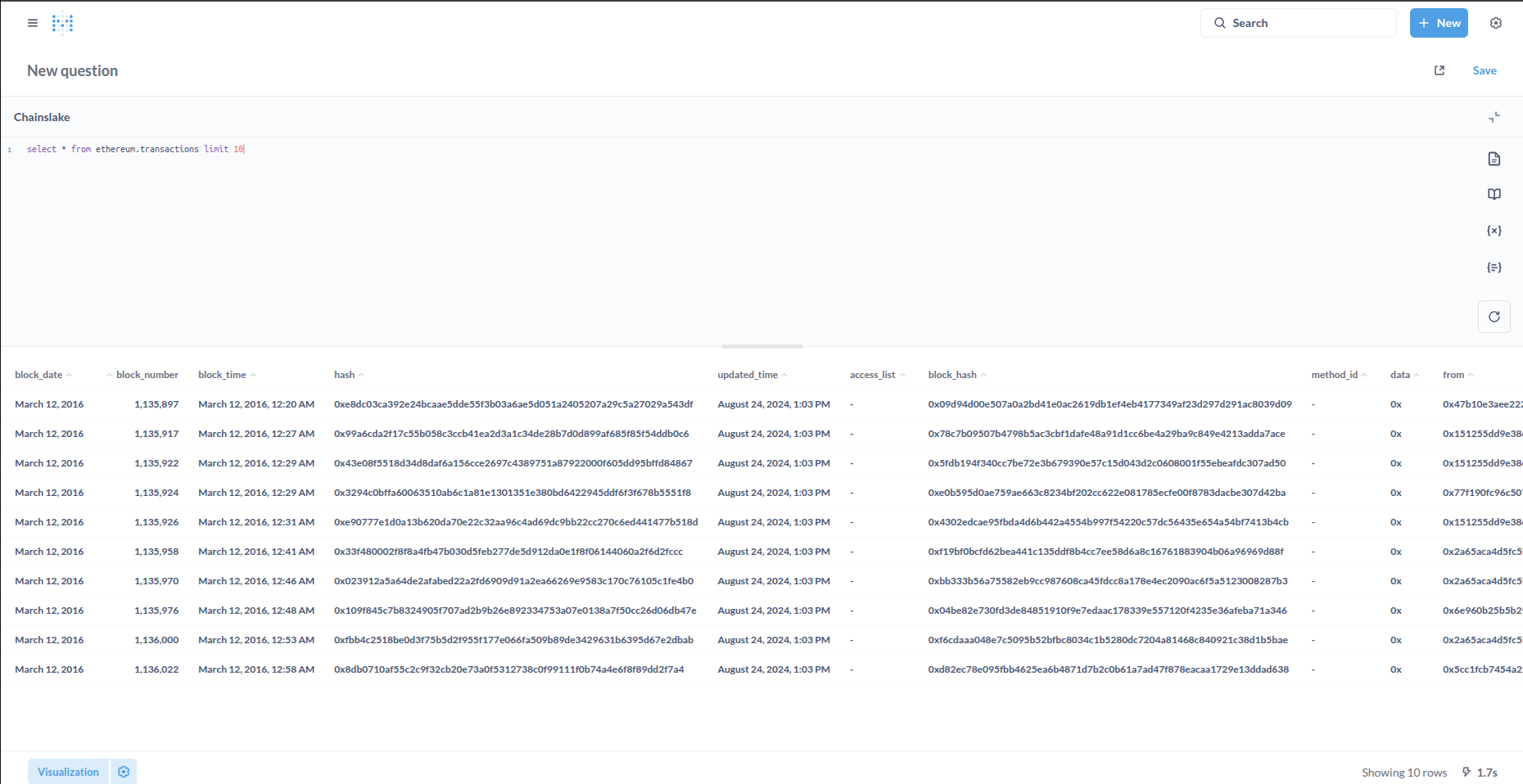Go to the Metabase home logo

[x=62, y=23]
